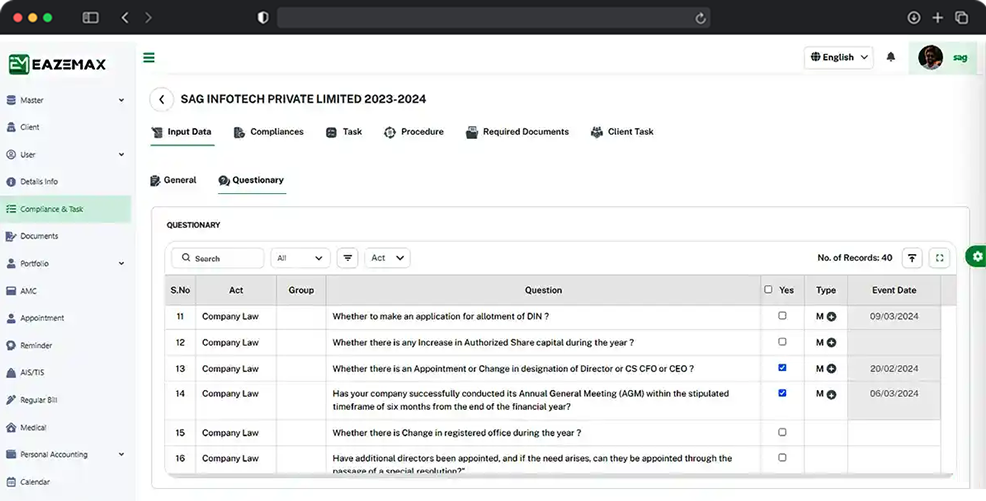Switch to the Task tab

point(344,132)
